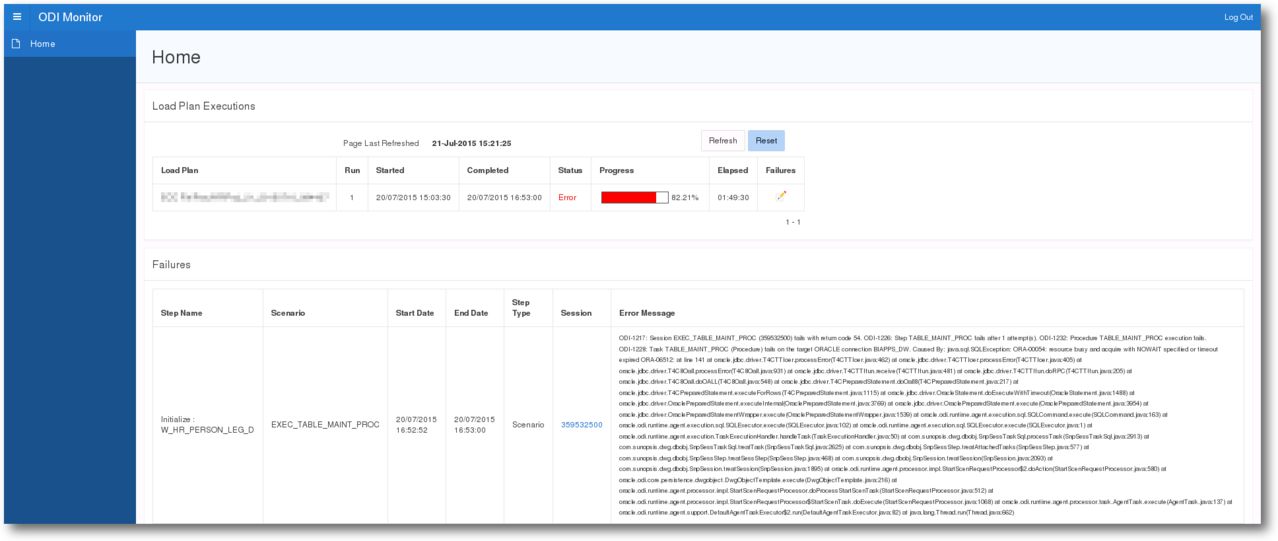Click the Scenario step type cell
1278x541 pixels.
[x=528, y=425]
